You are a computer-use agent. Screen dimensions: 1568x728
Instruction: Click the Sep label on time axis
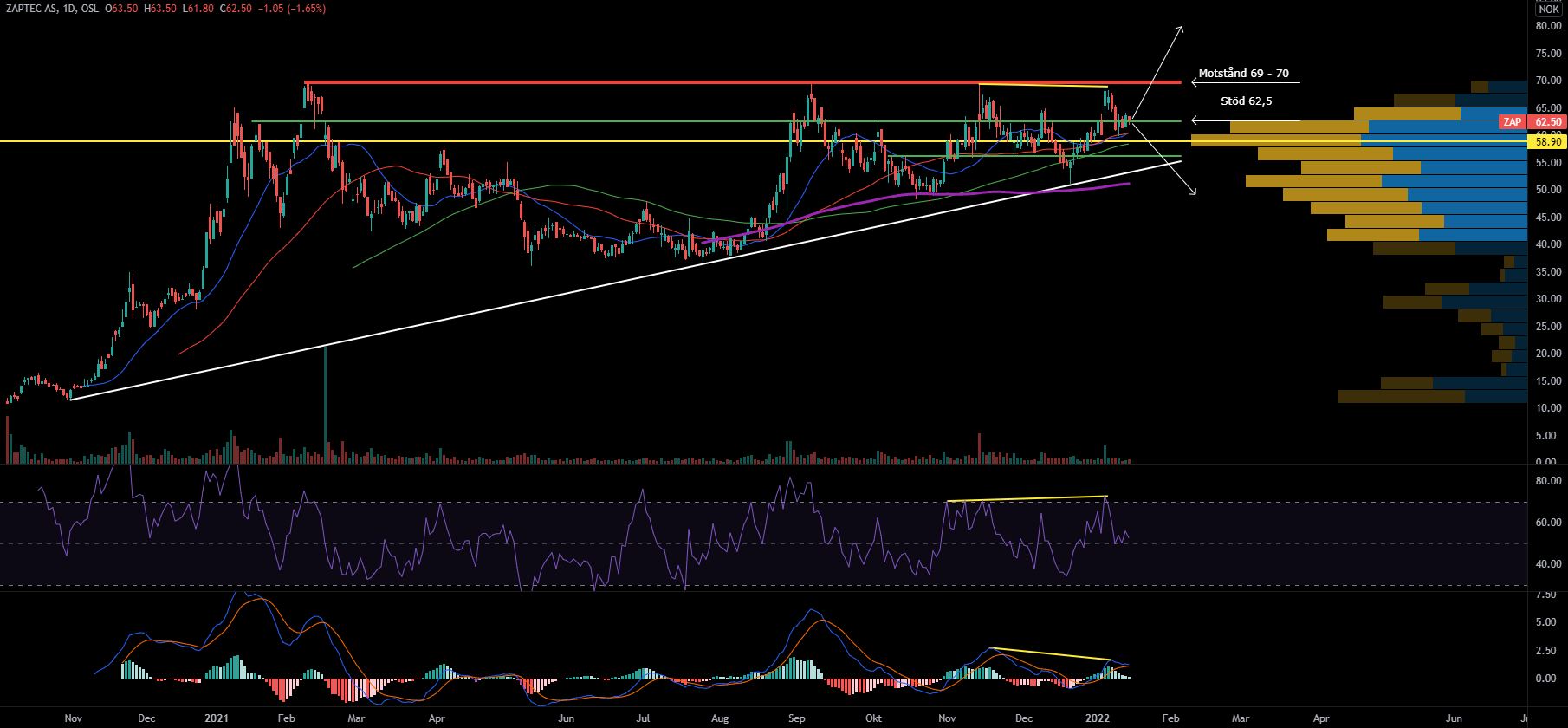pos(797,718)
